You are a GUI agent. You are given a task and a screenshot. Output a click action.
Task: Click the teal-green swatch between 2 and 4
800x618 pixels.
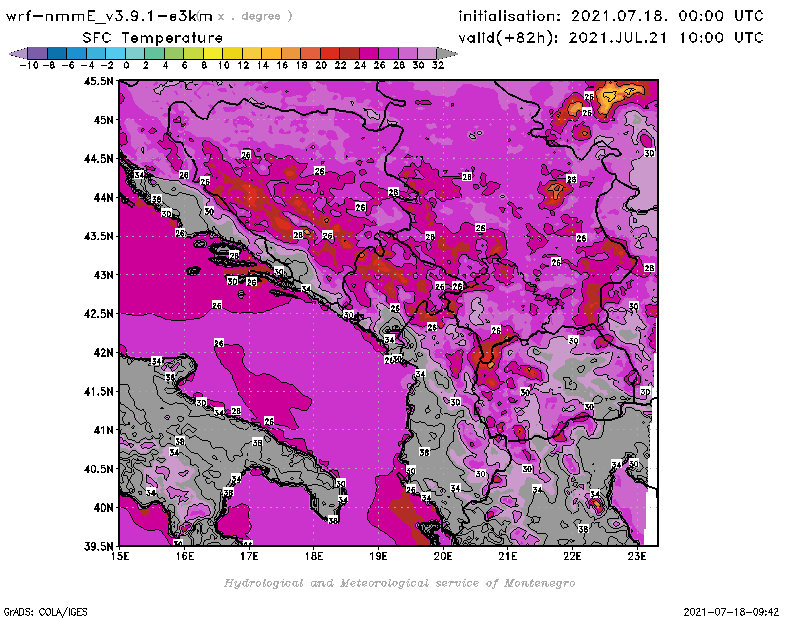click(x=155, y=53)
